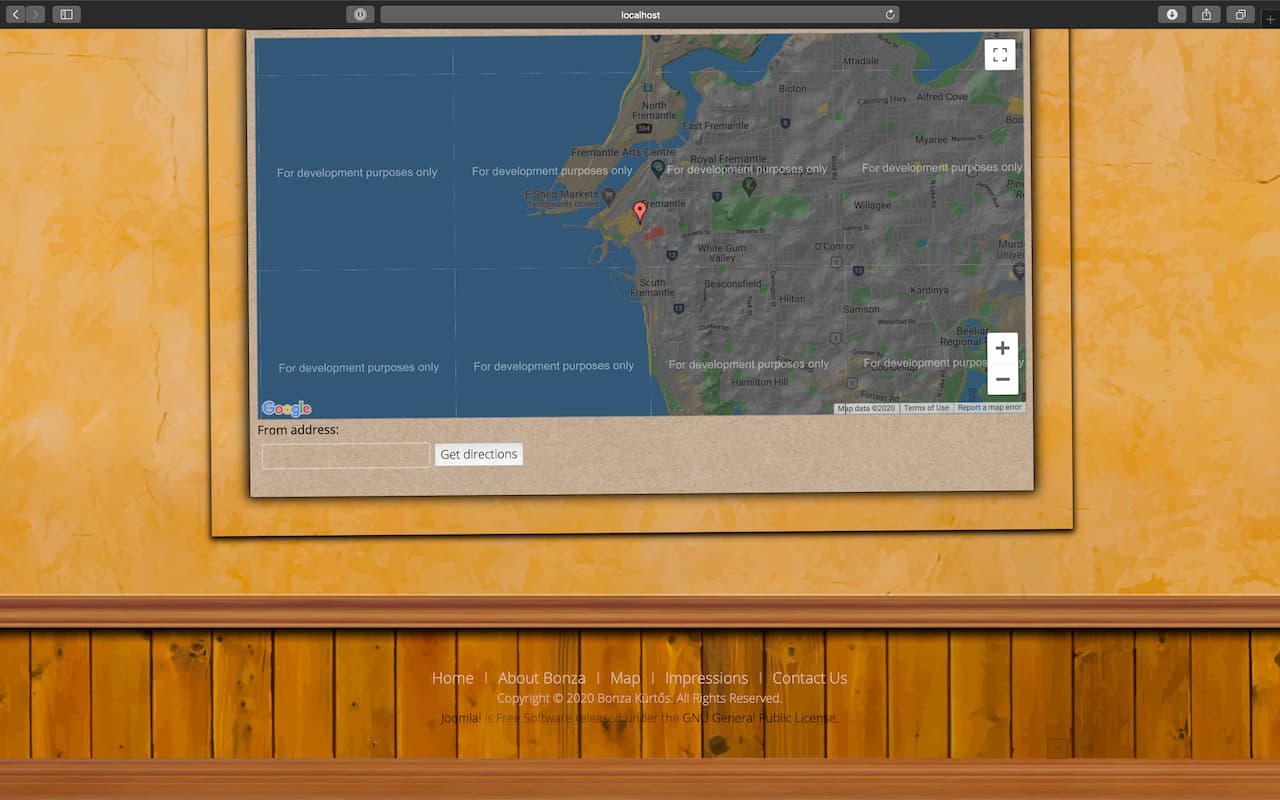Open Impressions in the footer menu

(x=706, y=678)
